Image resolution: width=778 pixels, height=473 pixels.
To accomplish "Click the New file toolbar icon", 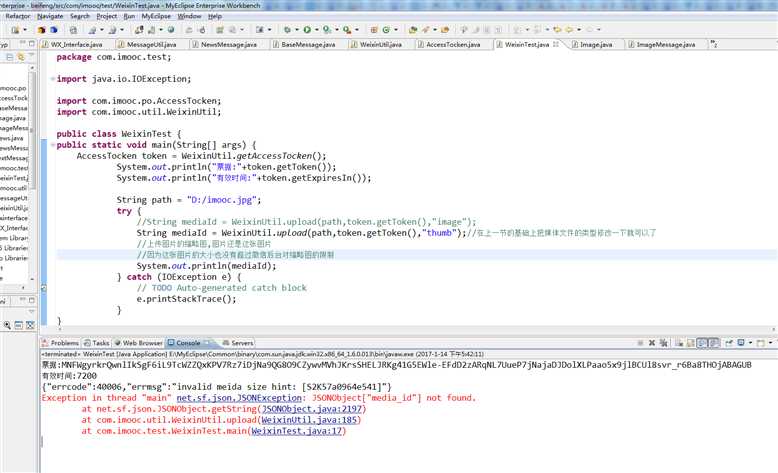I will pyautogui.click(x=15, y=30).
